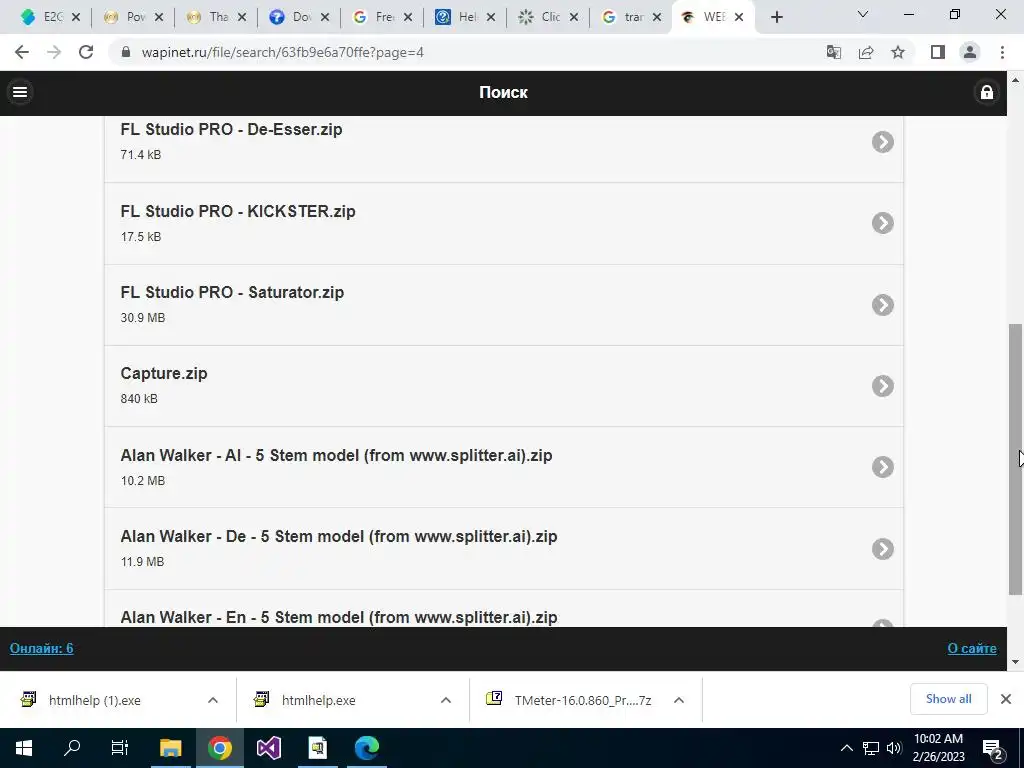Bookmark this page with the star icon

pos(898,52)
